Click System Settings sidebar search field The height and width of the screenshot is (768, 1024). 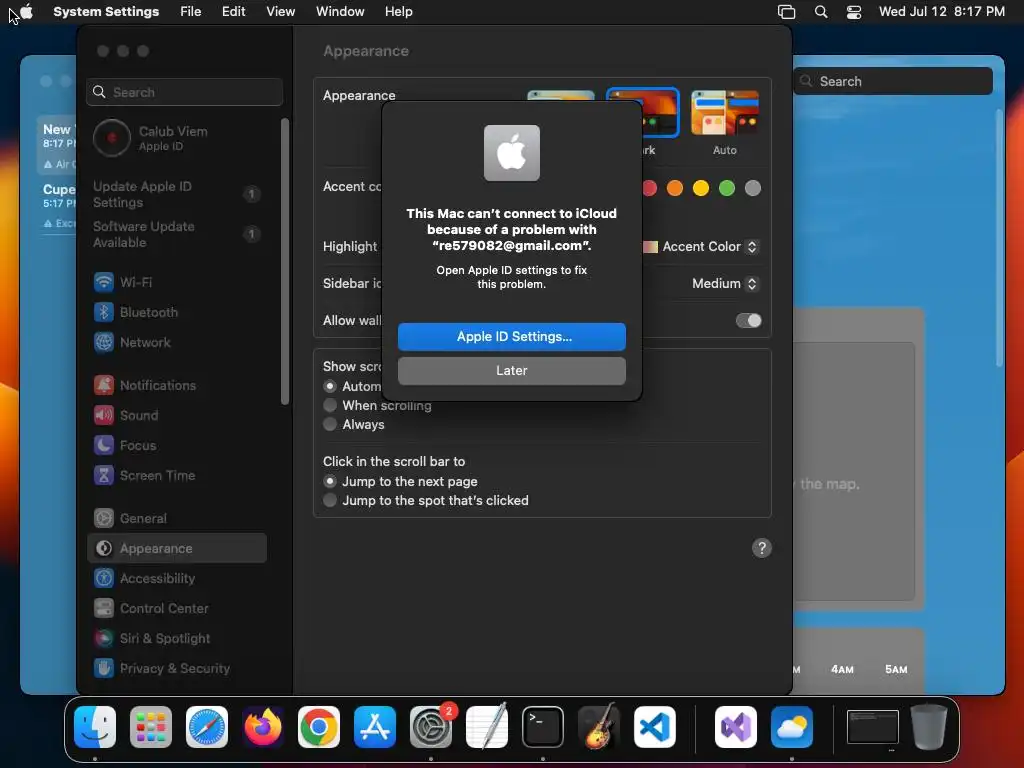[x=184, y=92]
